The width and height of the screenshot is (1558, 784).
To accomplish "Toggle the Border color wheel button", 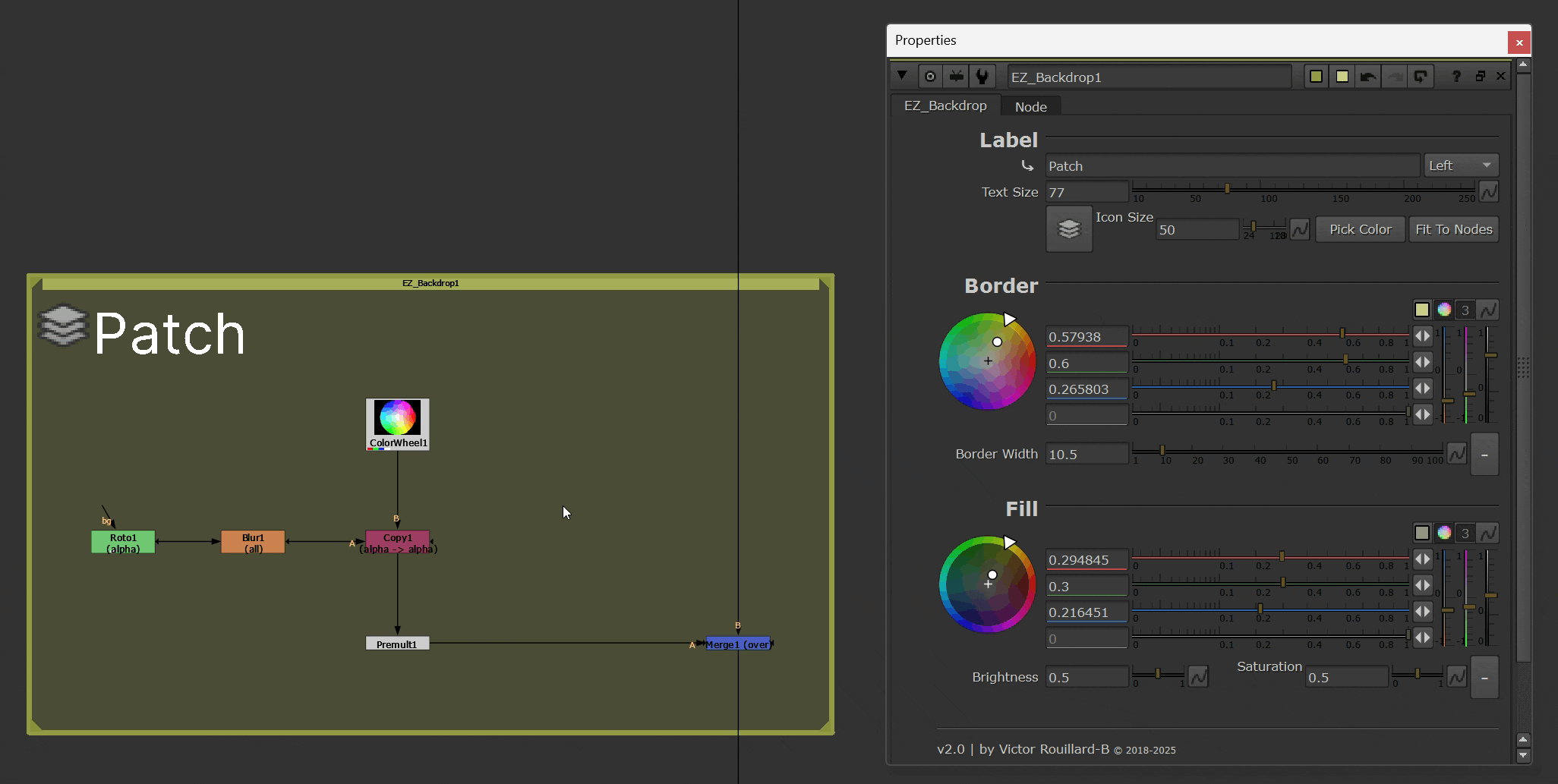I will point(1444,310).
